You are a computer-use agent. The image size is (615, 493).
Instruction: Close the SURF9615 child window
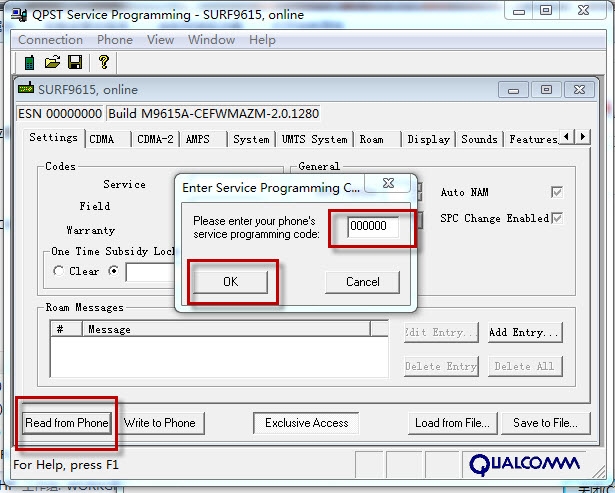579,90
